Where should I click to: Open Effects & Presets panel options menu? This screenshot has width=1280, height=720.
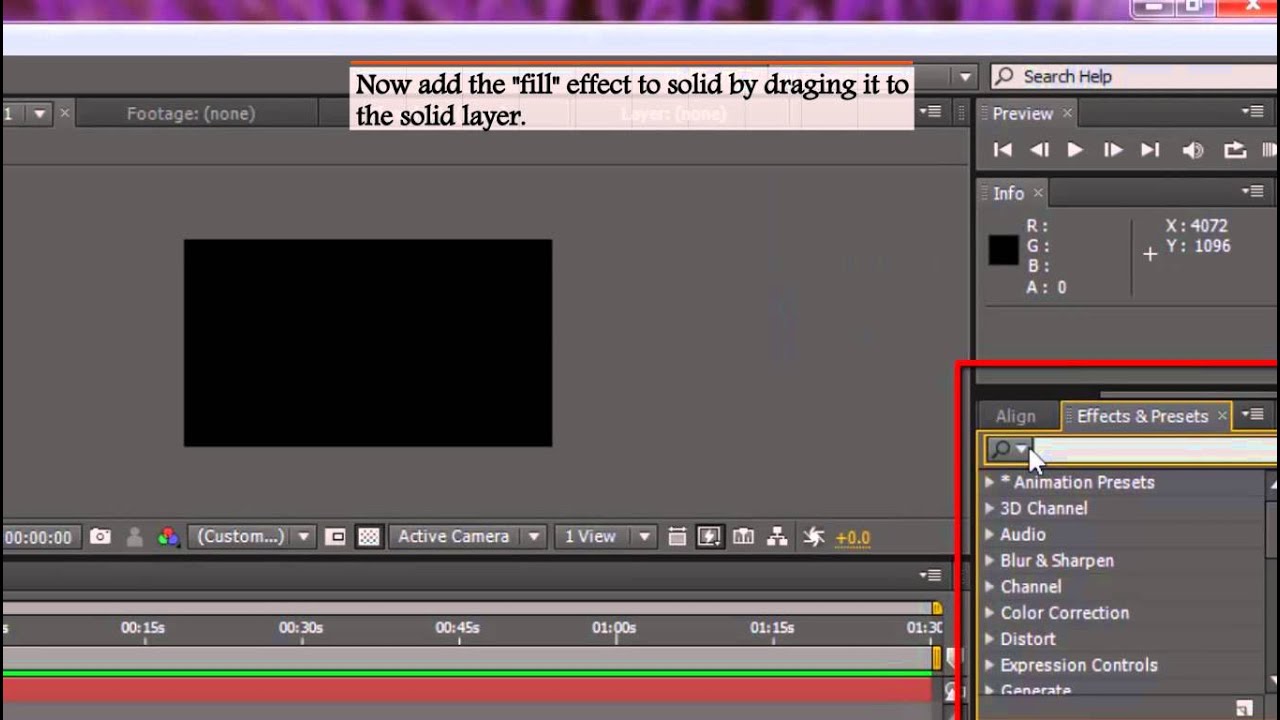[1252, 414]
